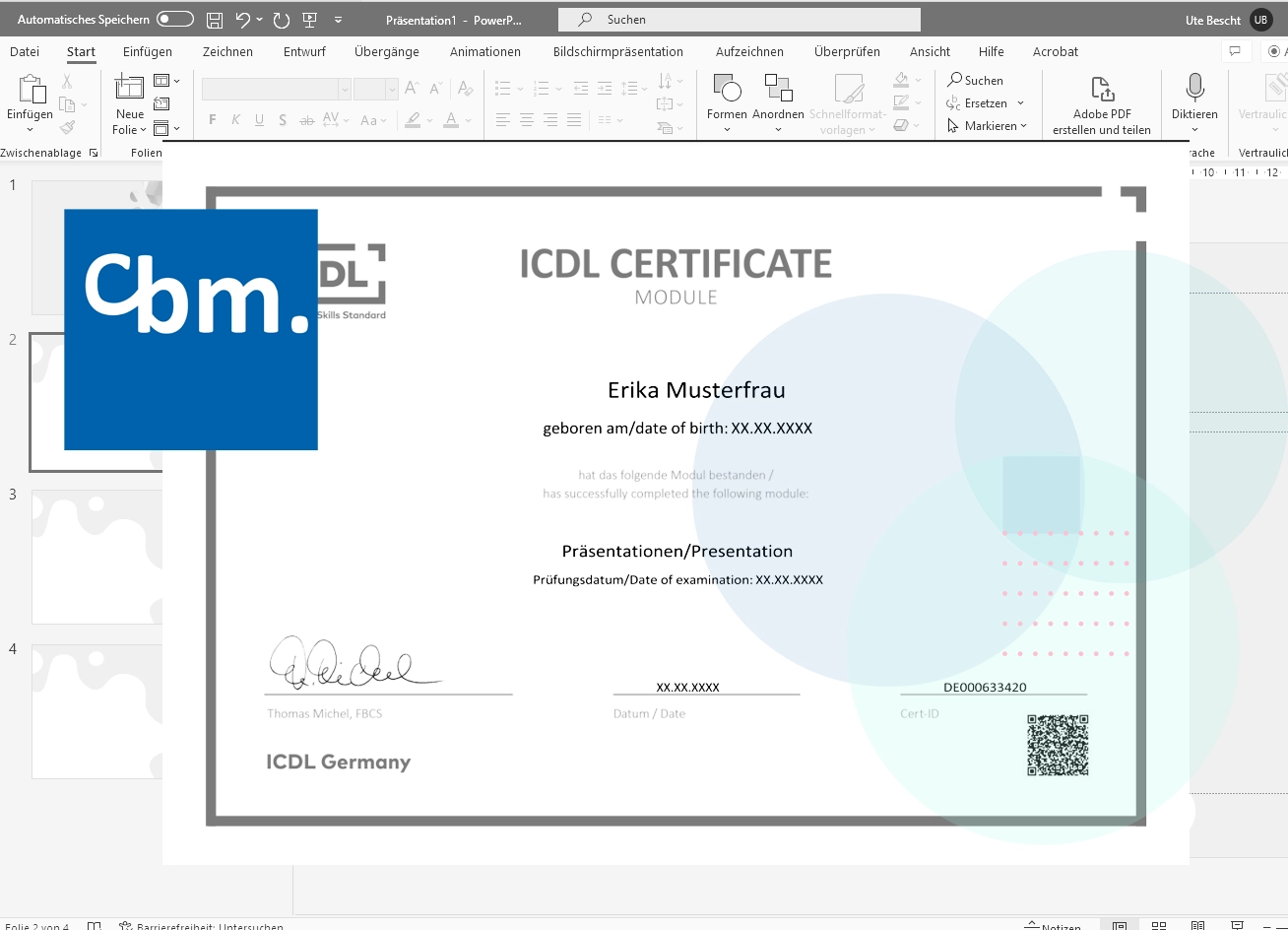Start slideshow from beginning icon in title bar
The image size is (1288, 930).
click(310, 20)
